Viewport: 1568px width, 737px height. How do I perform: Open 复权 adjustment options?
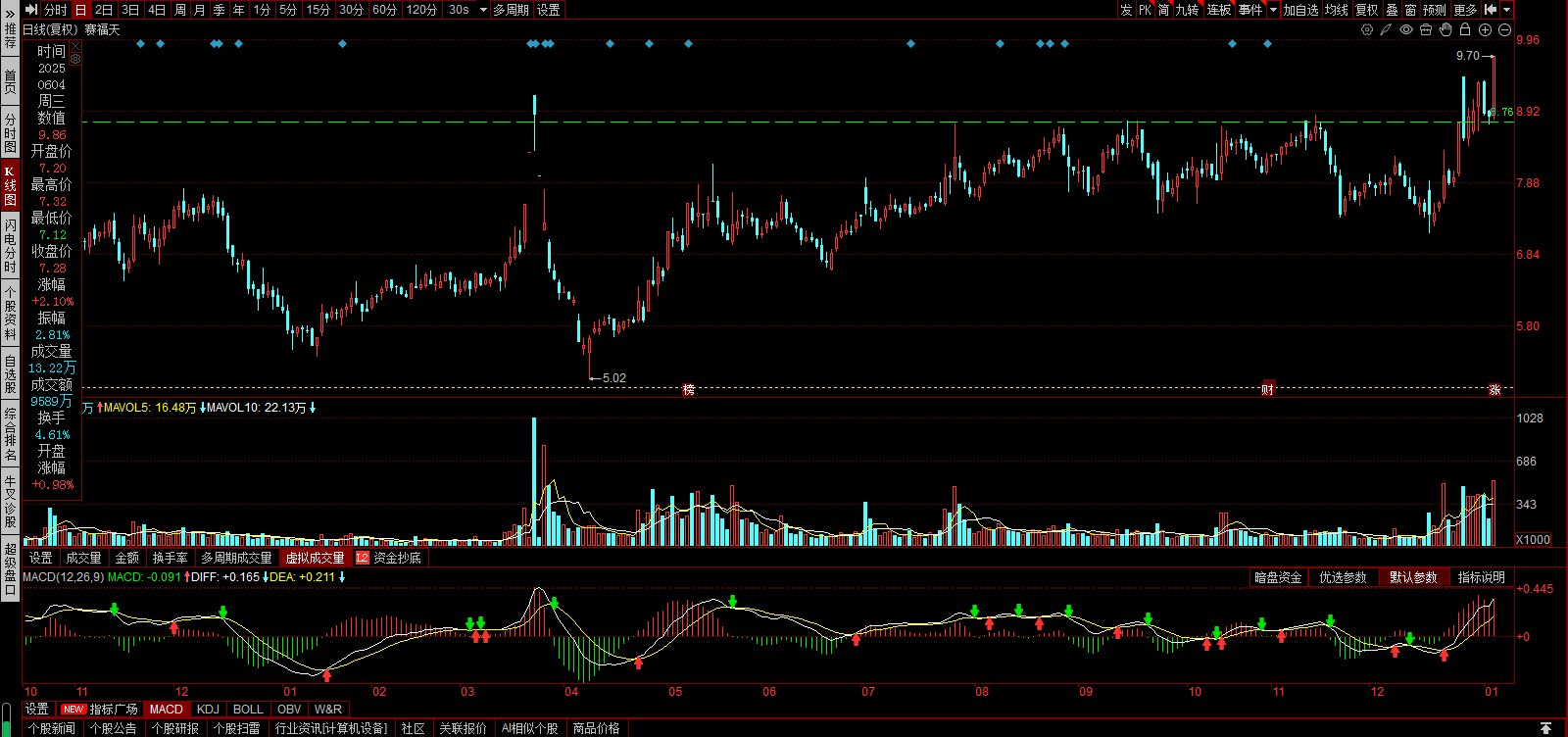1367,10
